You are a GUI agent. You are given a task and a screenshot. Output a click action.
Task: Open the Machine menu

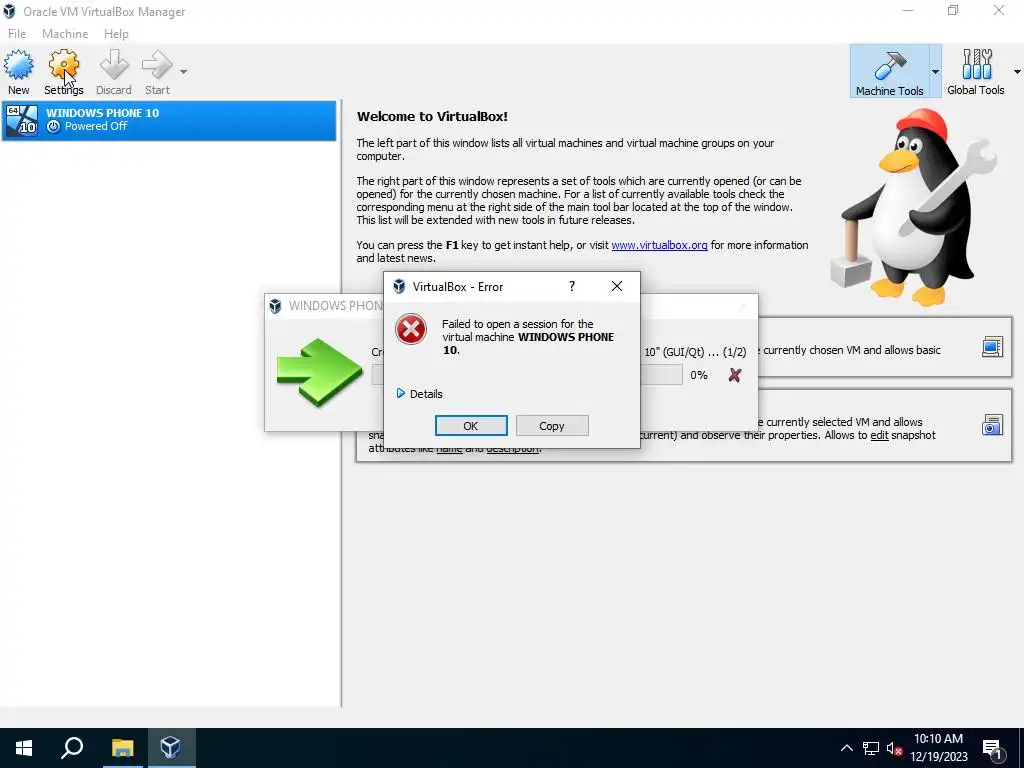tap(65, 33)
